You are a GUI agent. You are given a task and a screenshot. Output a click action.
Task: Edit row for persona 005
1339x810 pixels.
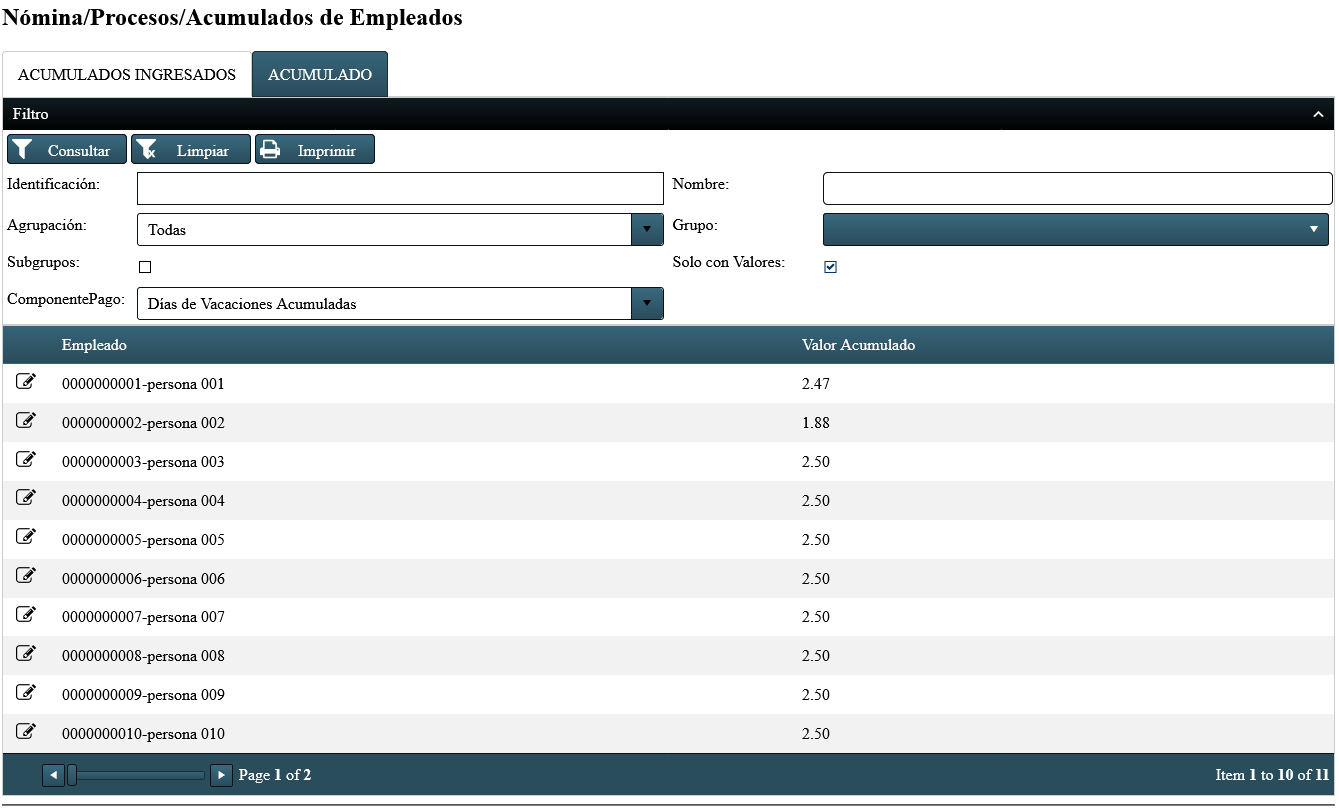point(26,538)
